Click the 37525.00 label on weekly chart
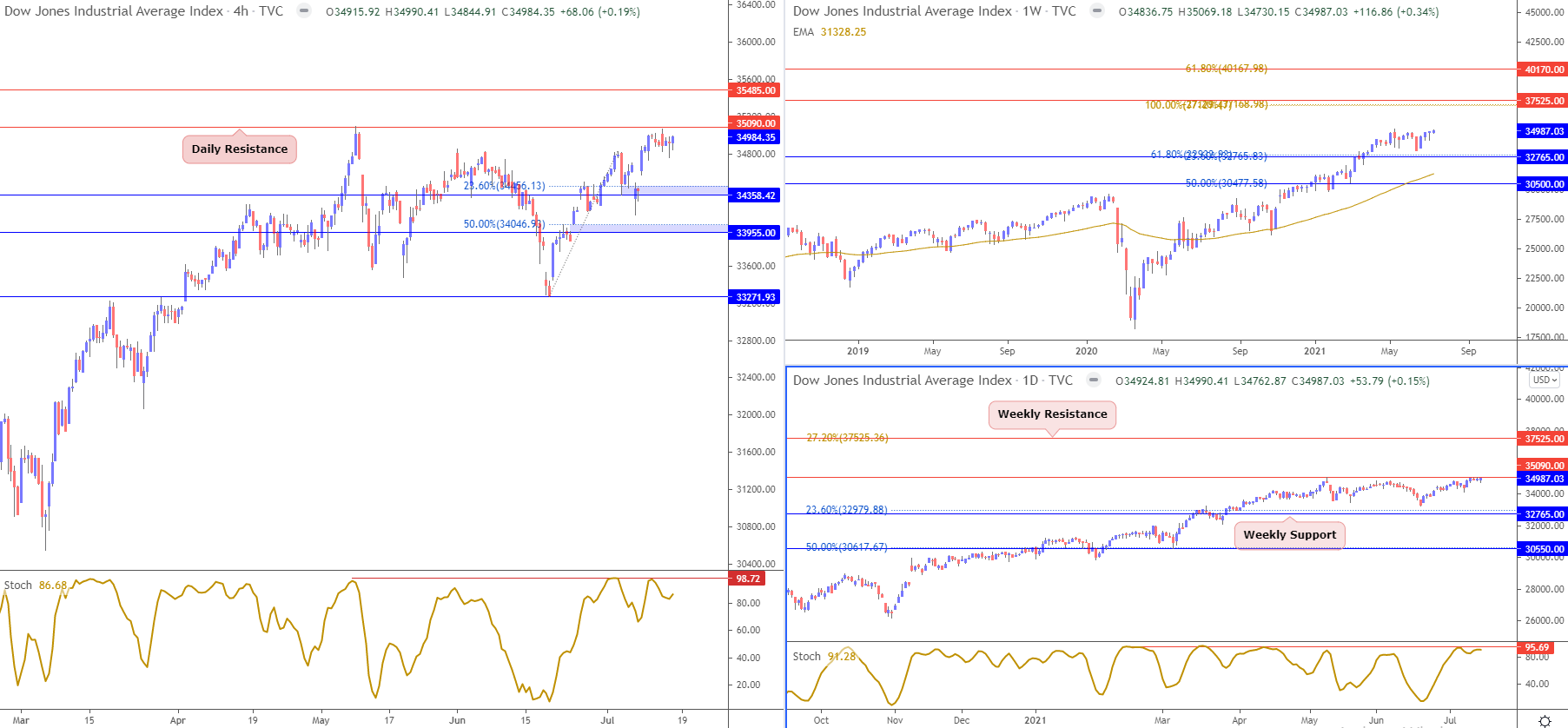This screenshot has width=1568, height=728. pyautogui.click(x=1543, y=101)
